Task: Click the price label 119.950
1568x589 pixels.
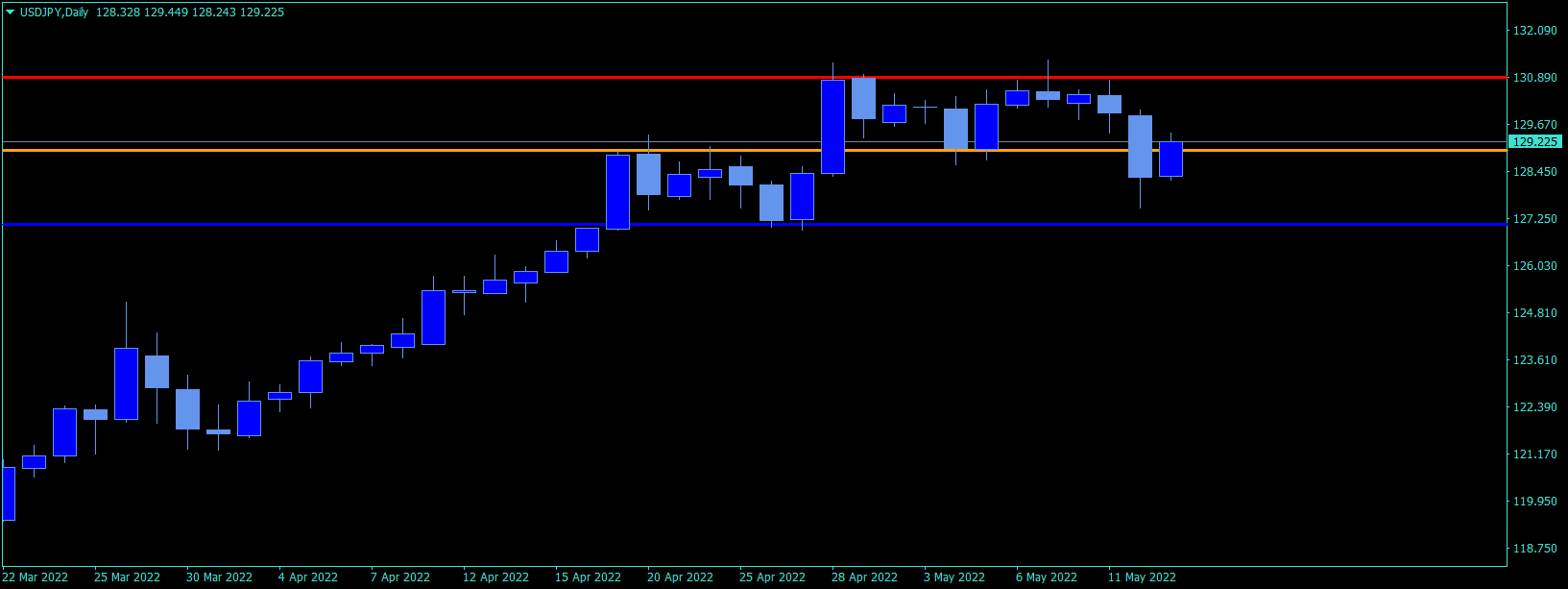Action: (x=1534, y=502)
